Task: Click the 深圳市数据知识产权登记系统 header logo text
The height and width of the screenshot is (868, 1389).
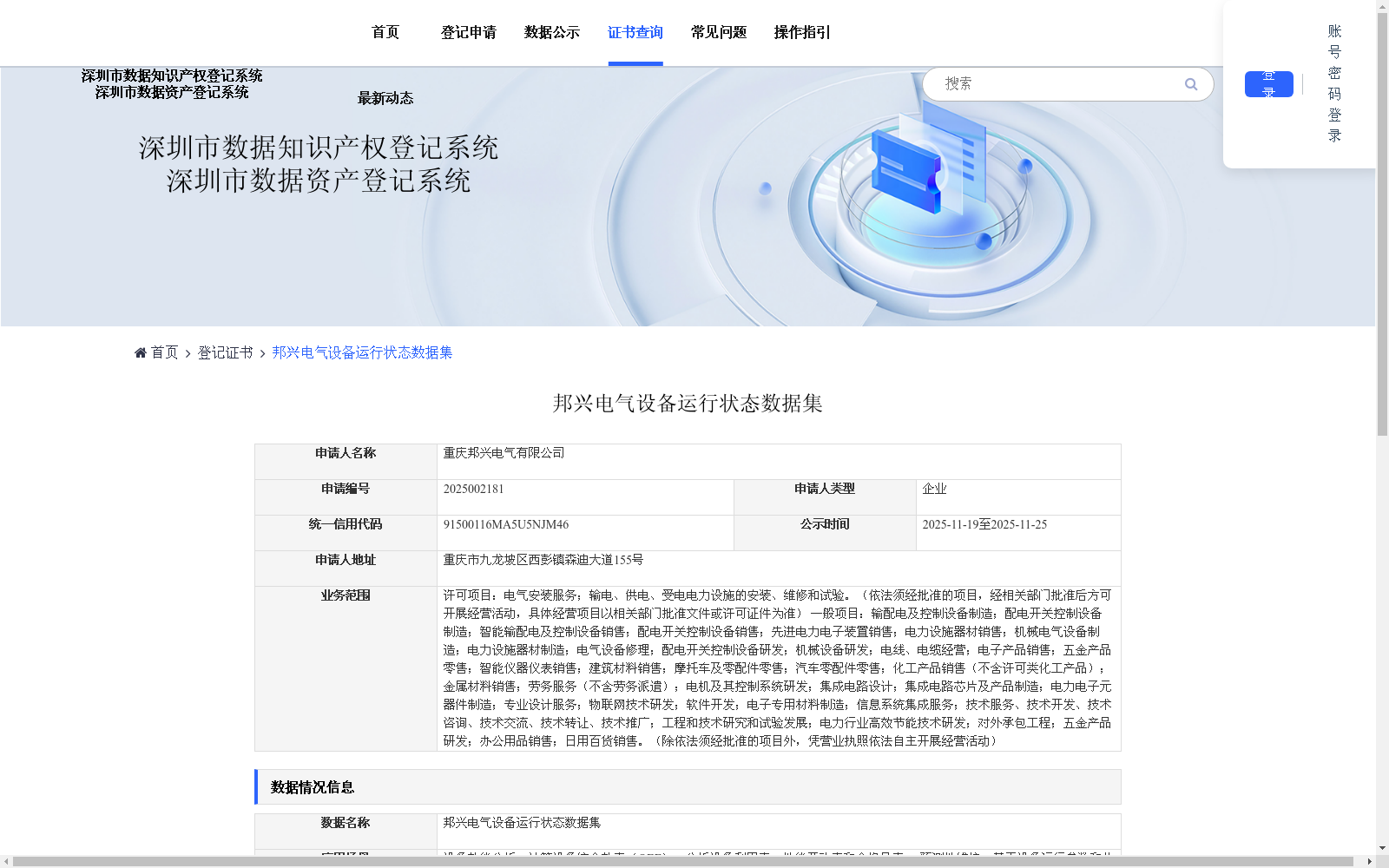Action: 172,76
